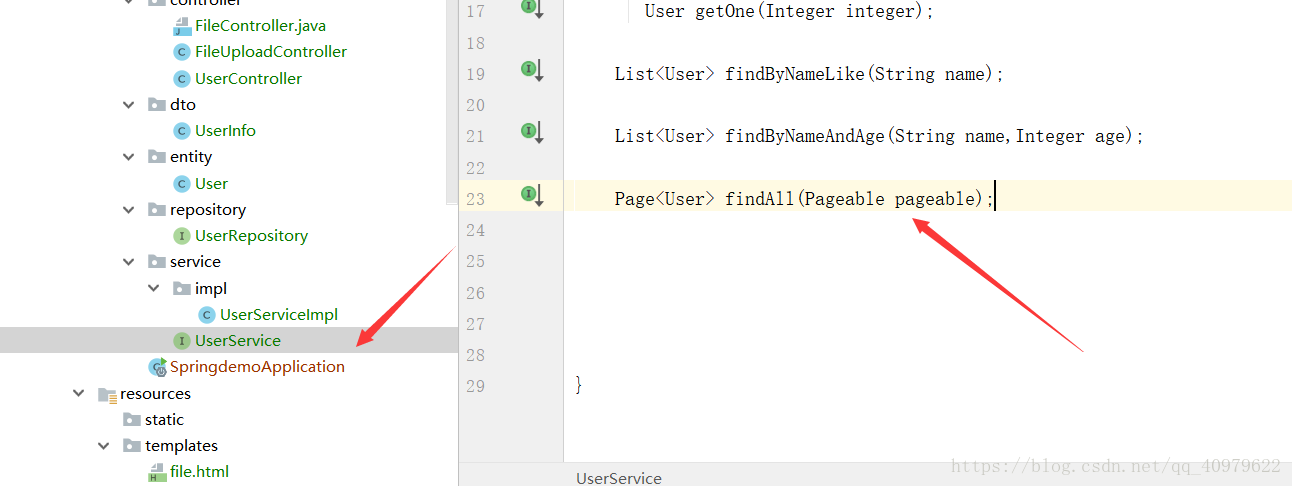Click getOne method name on line 17
Viewport: 1292px width, 486px height.
pyautogui.click(x=725, y=11)
